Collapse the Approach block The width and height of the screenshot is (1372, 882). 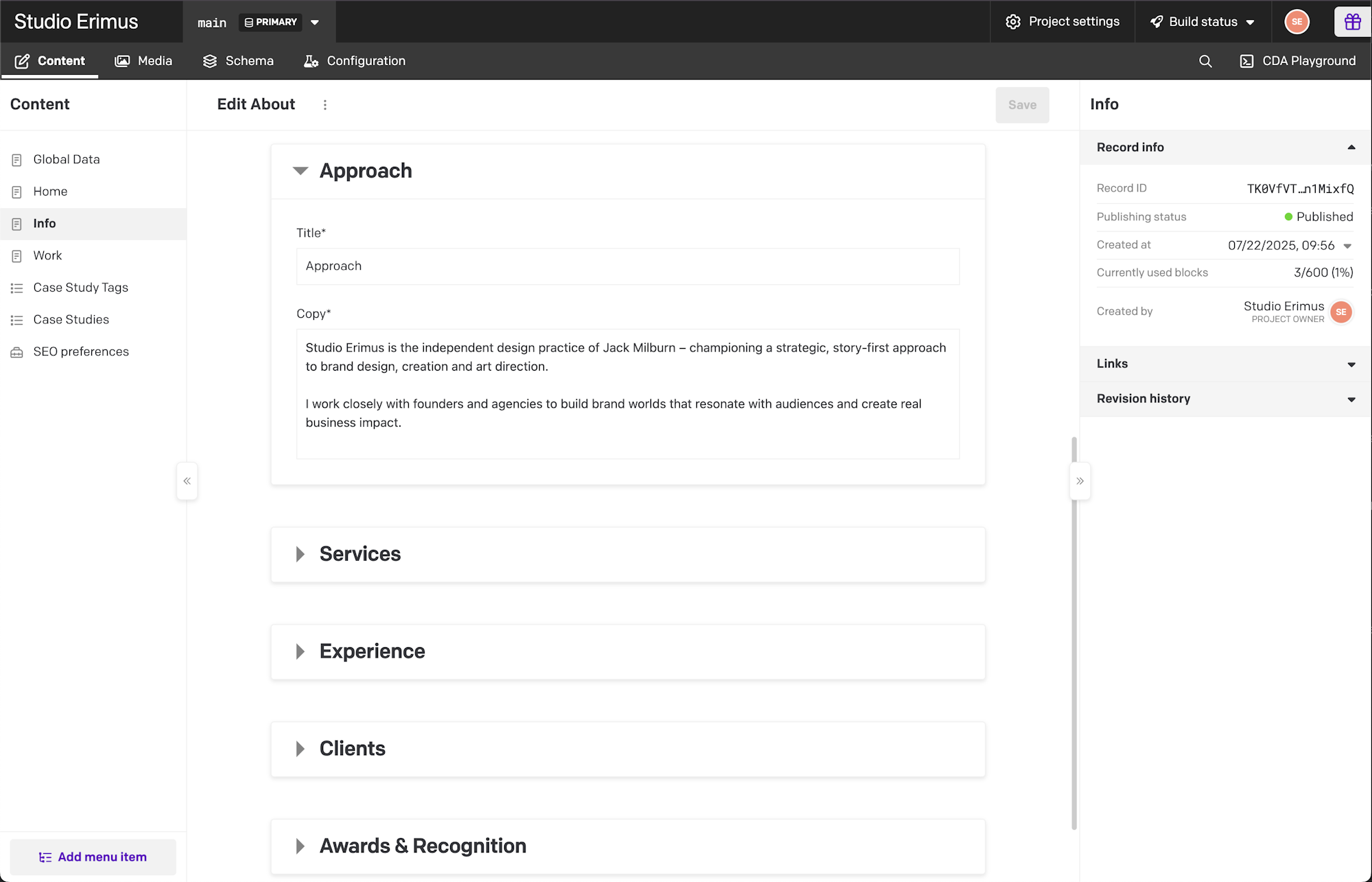click(x=300, y=171)
